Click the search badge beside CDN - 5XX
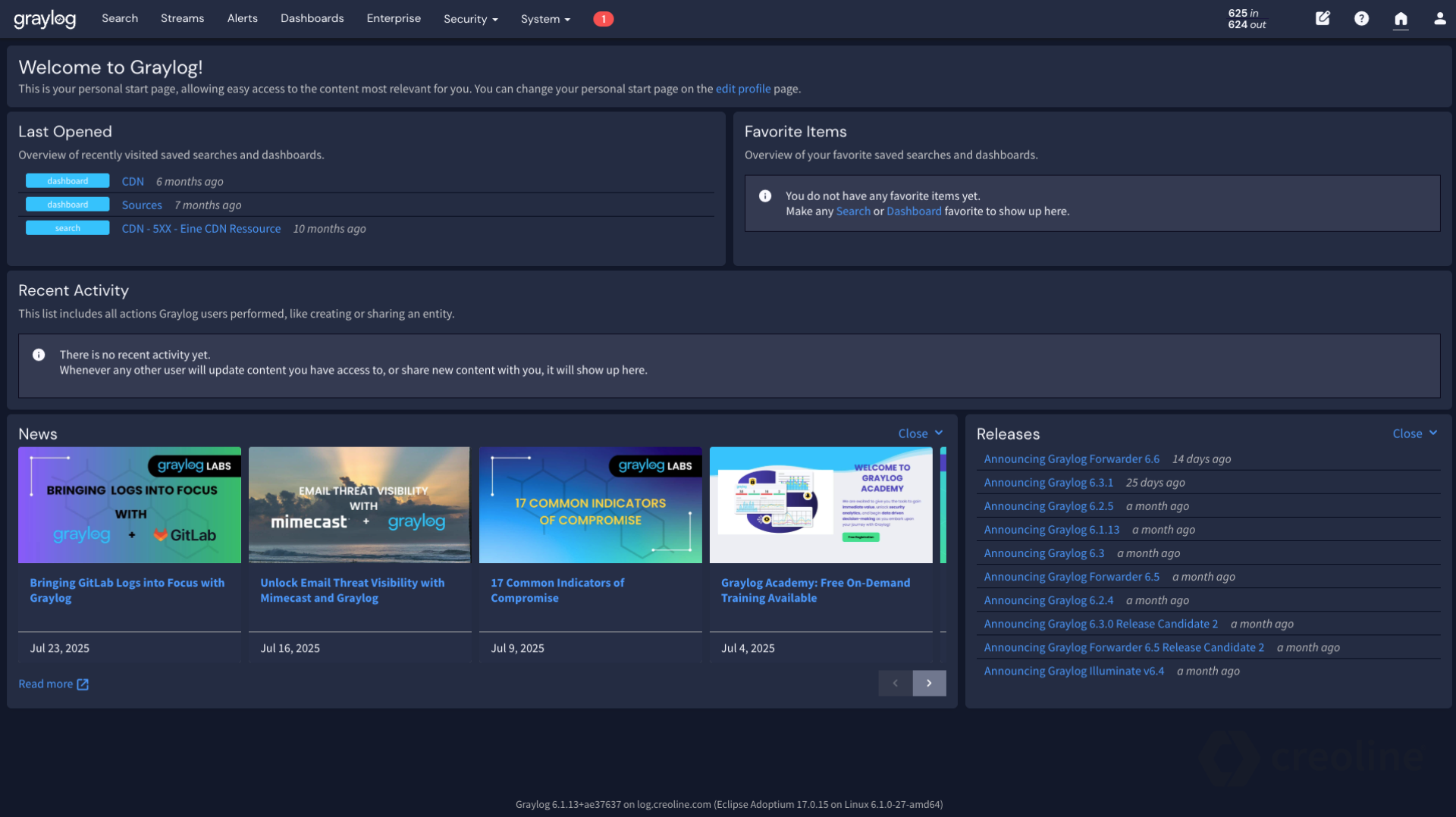1456x817 pixels. pos(67,228)
